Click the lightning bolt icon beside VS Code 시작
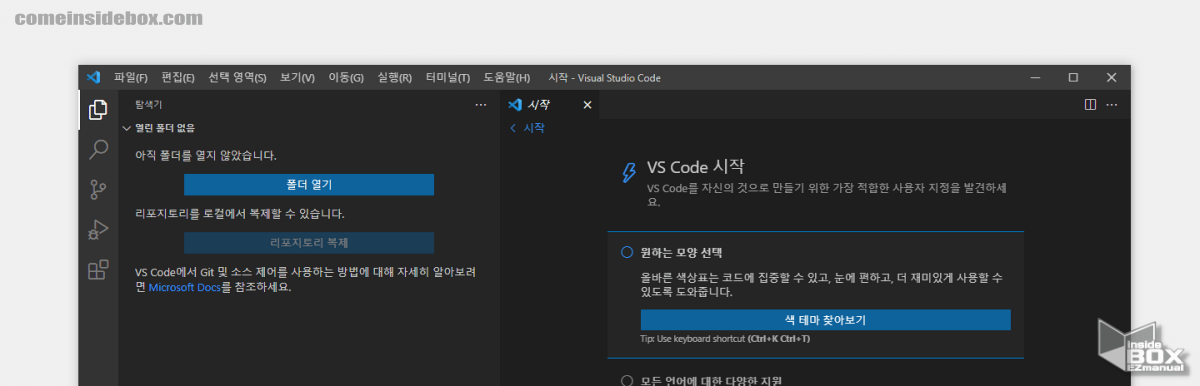 pyautogui.click(x=628, y=173)
